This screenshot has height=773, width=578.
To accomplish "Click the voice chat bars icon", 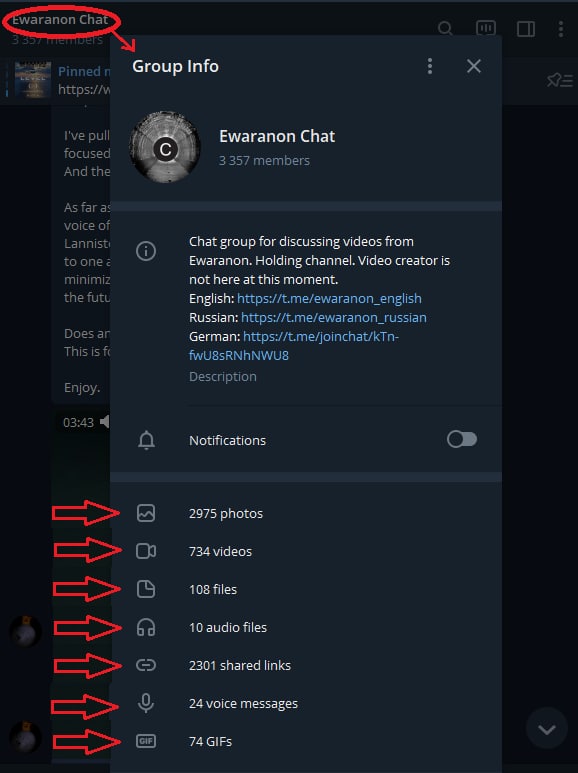I will point(486,28).
